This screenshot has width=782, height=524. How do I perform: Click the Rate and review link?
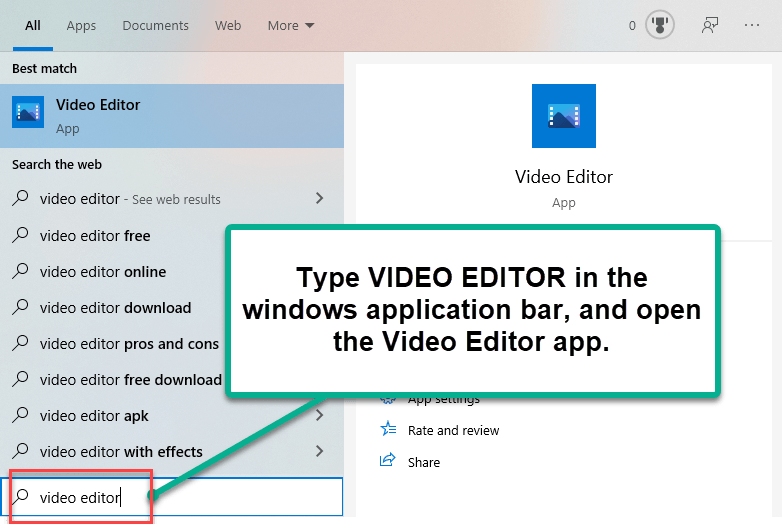(x=453, y=430)
